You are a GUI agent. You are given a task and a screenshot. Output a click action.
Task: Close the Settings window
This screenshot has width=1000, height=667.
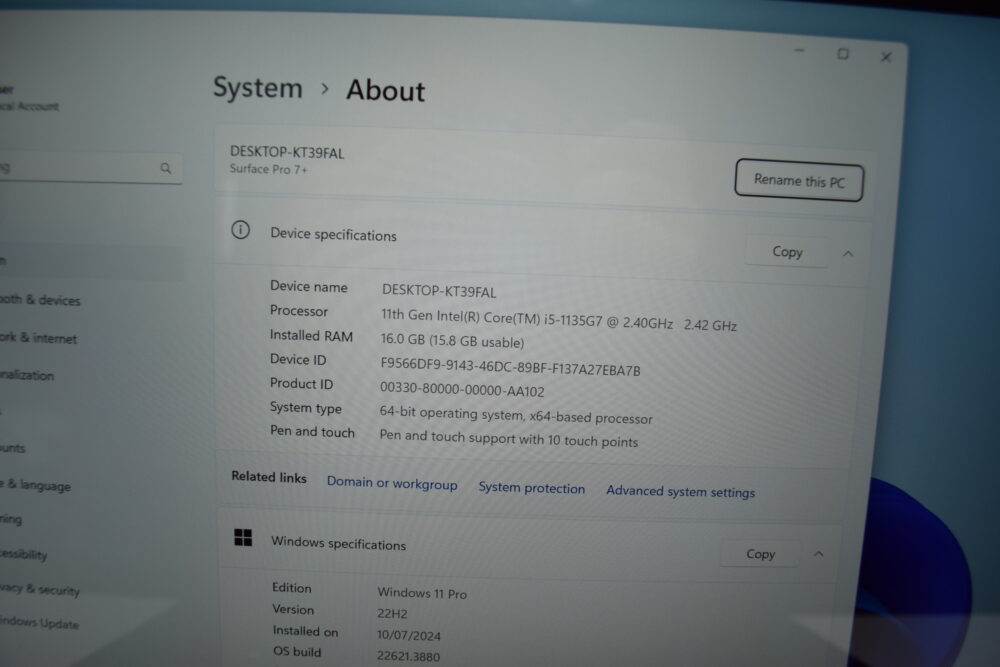886,57
